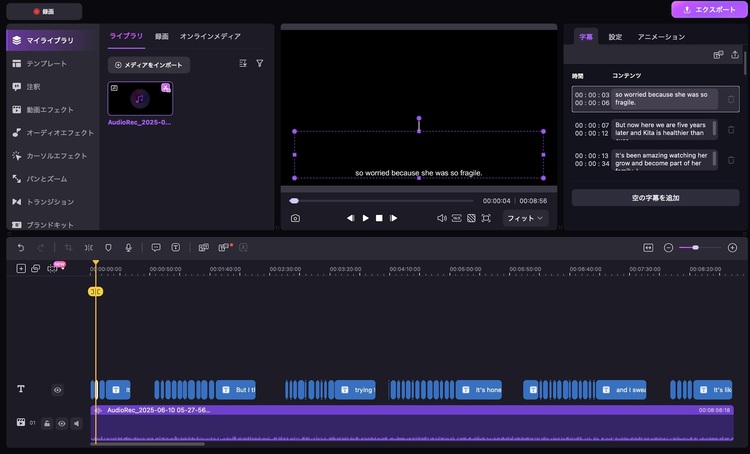Click the filter media funnel icon

click(x=260, y=63)
